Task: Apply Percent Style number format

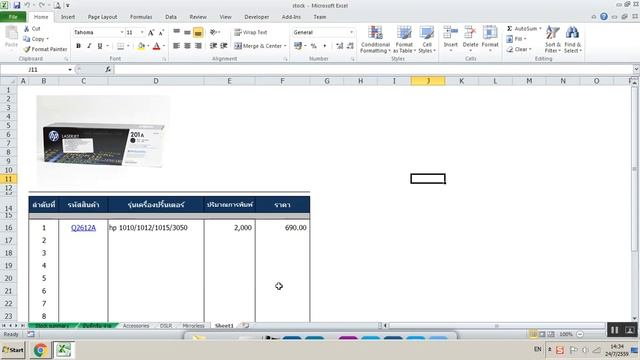Action: (313, 46)
